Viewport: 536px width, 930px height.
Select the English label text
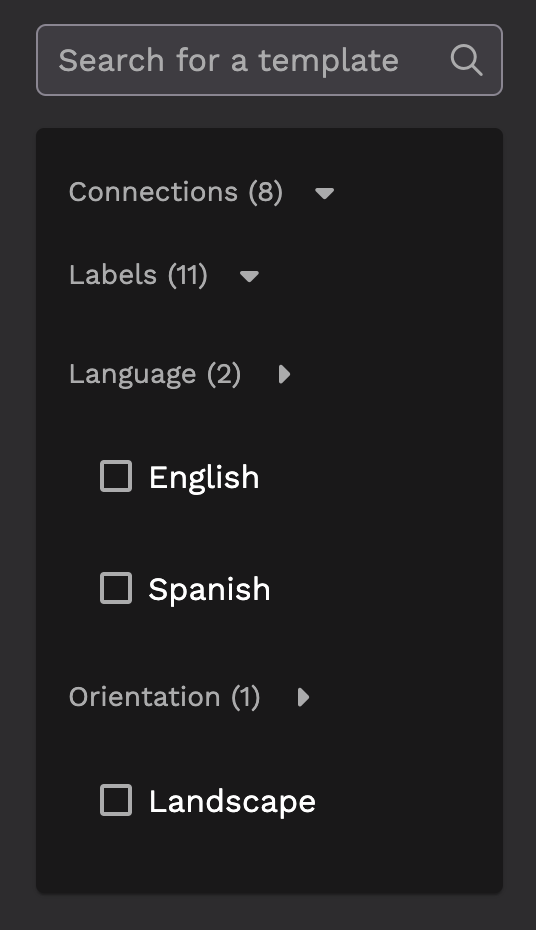pyautogui.click(x=204, y=477)
